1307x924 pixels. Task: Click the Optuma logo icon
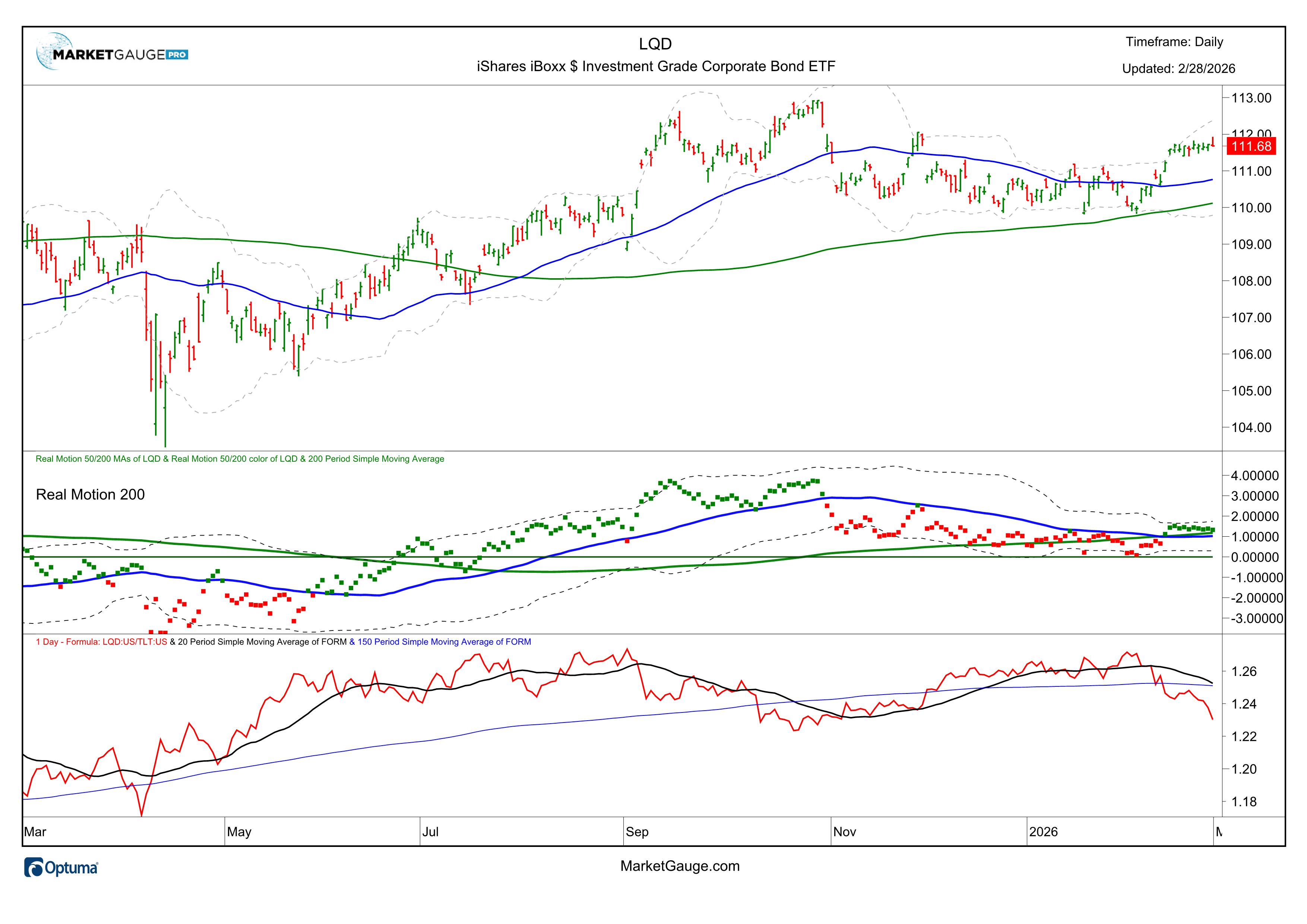click(x=34, y=868)
